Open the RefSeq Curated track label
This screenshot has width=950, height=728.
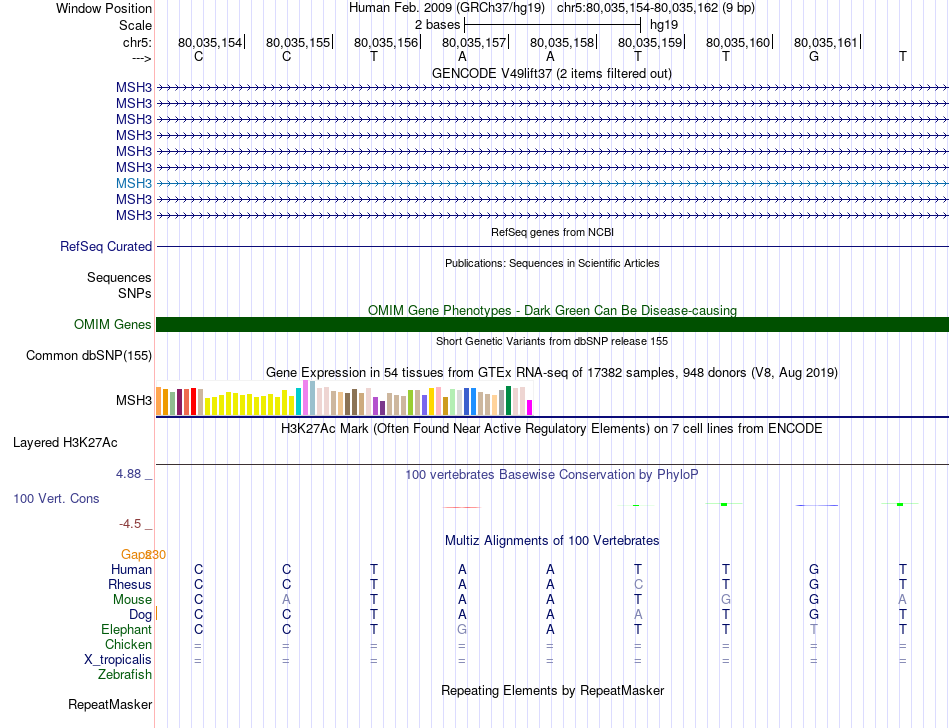click(106, 246)
